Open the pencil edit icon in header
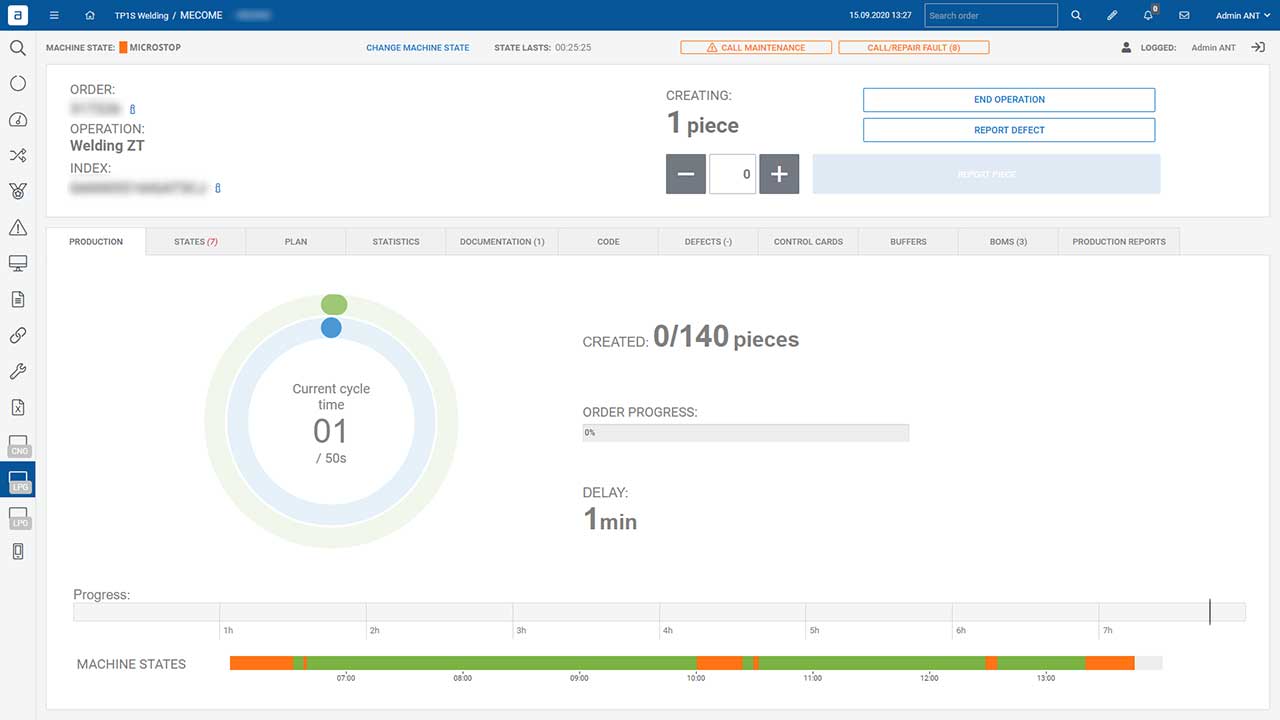Screen dimensions: 1280x720 click(x=1112, y=15)
